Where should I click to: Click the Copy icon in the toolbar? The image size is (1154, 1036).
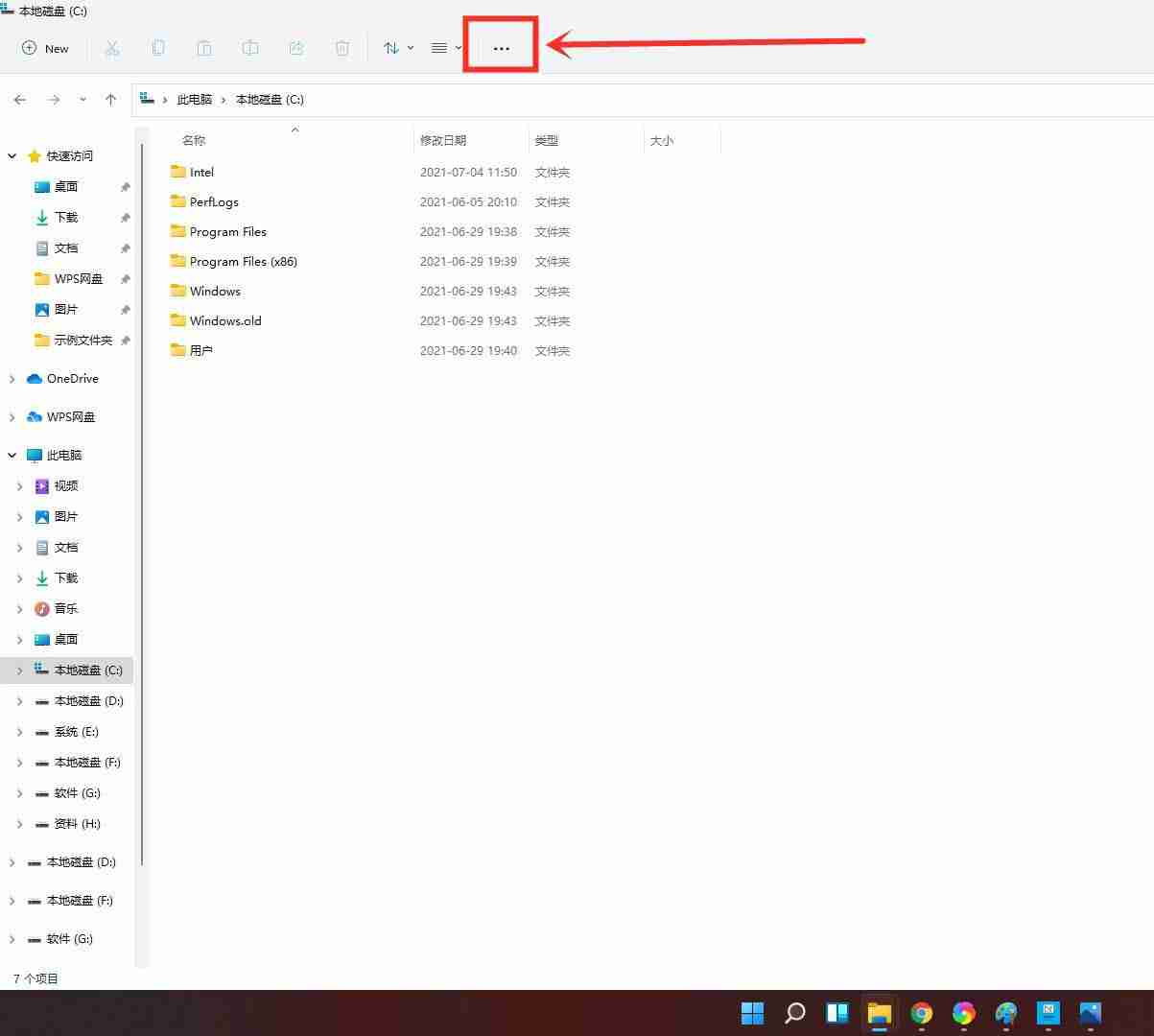pos(158,48)
